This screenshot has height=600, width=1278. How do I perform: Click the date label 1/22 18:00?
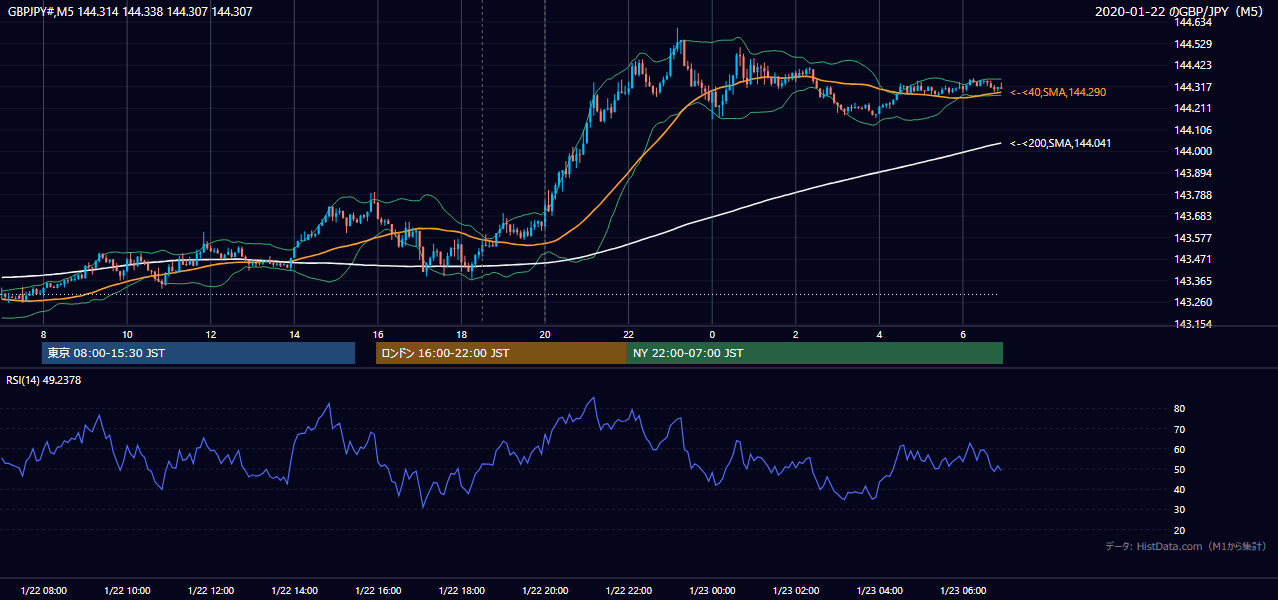(x=461, y=591)
